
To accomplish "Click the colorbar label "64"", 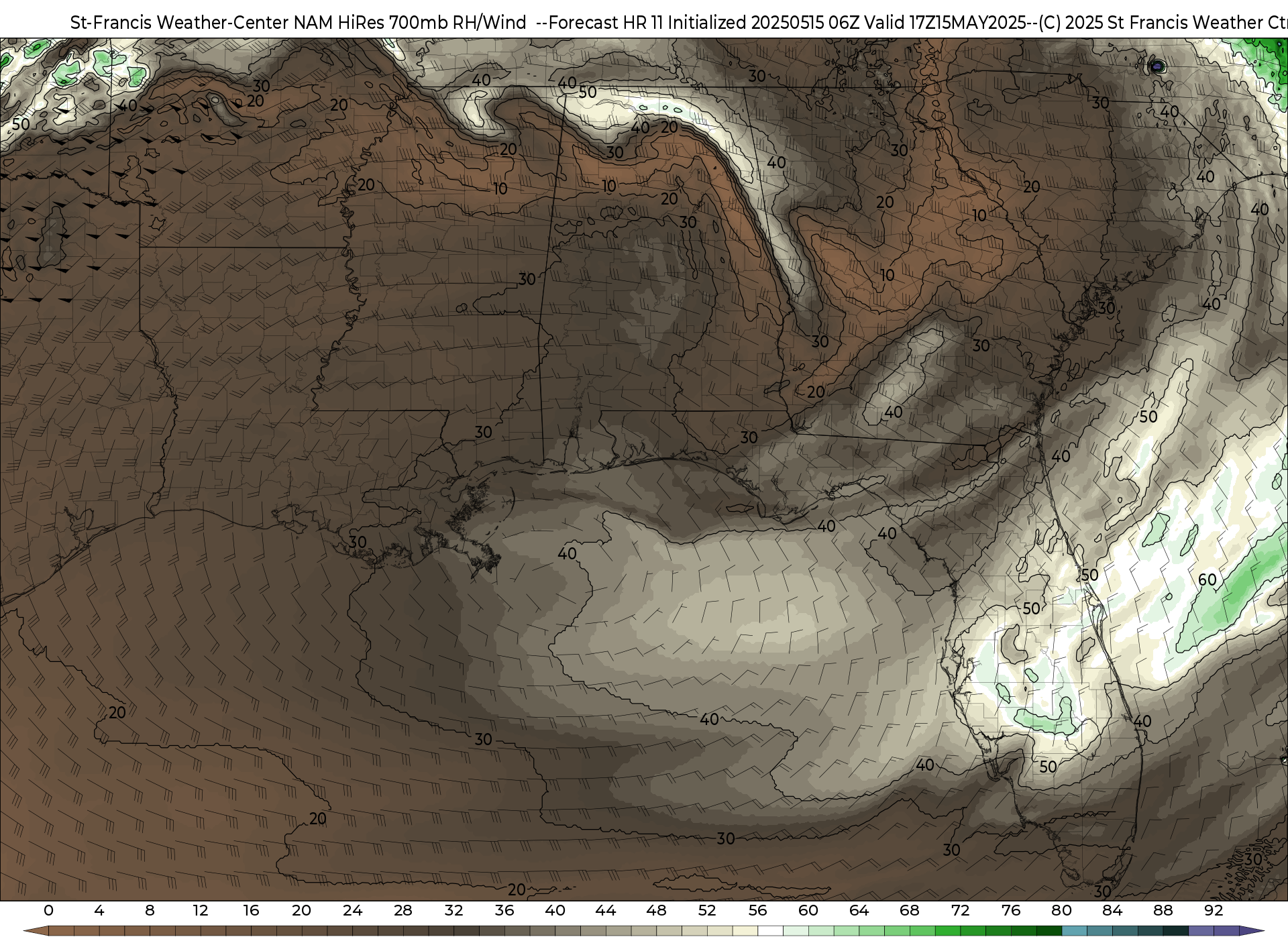I will [x=859, y=911].
